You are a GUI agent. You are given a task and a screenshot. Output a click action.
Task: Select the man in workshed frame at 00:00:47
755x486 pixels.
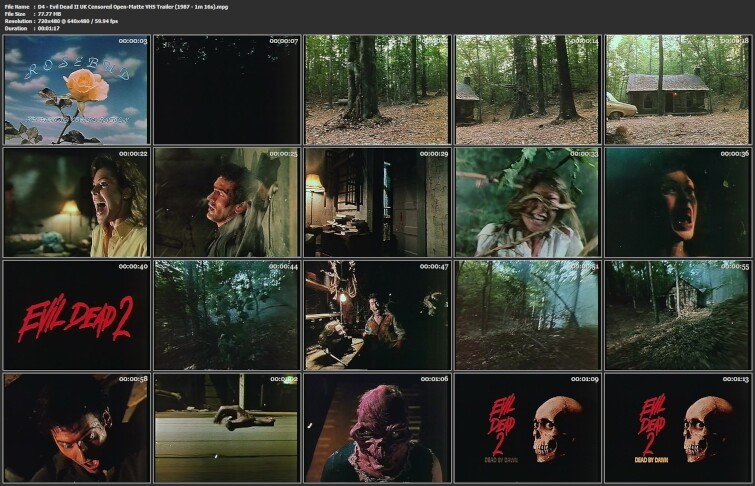377,315
